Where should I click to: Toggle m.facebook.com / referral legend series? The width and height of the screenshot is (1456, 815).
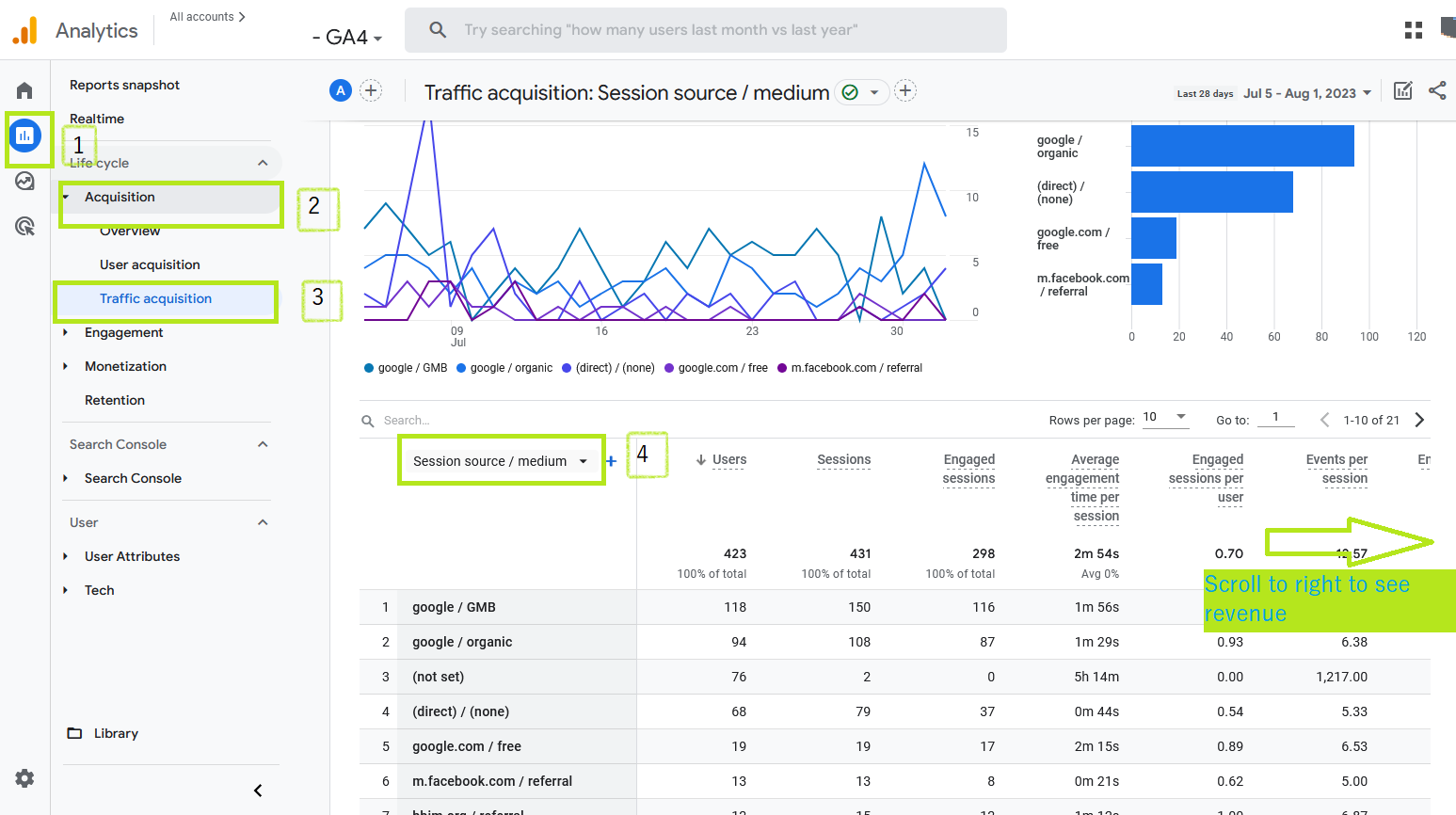[x=850, y=368]
